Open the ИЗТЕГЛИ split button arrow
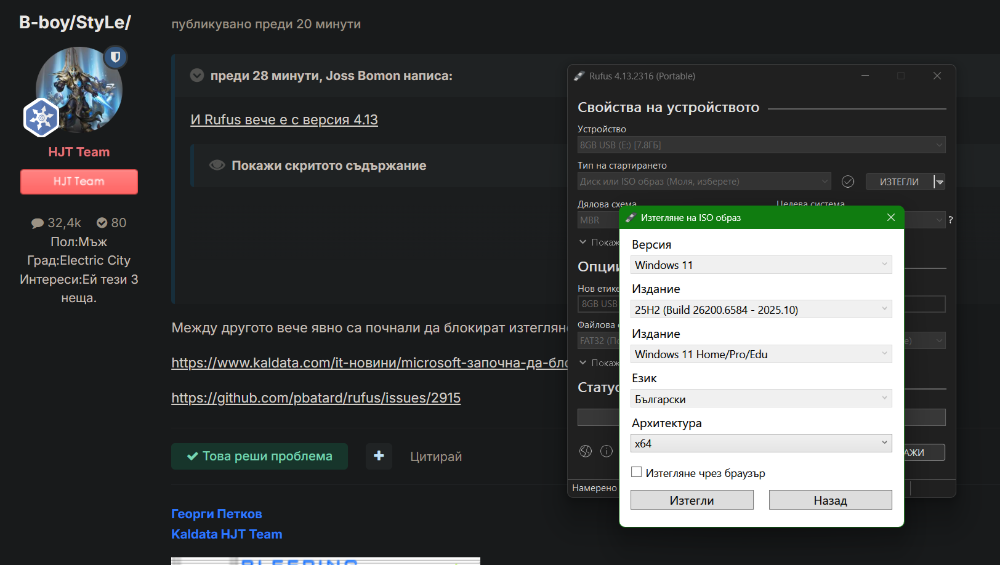 click(939, 182)
